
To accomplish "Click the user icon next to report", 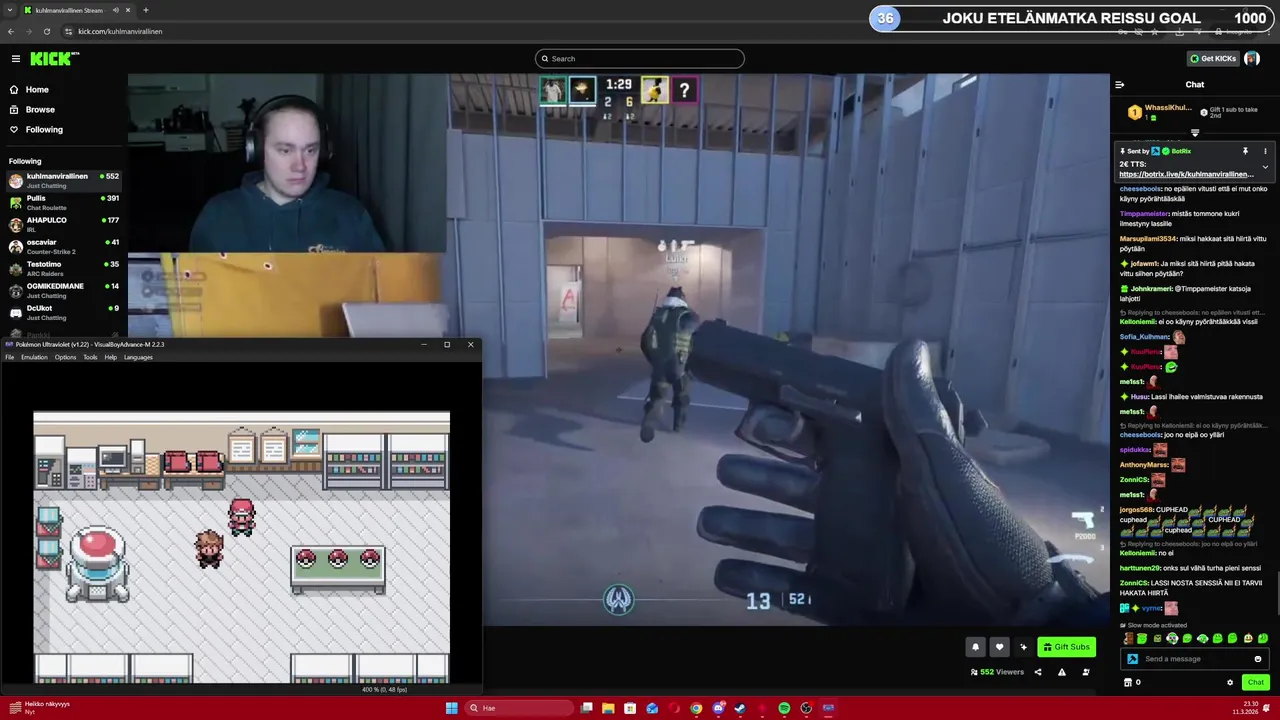I will [1086, 672].
